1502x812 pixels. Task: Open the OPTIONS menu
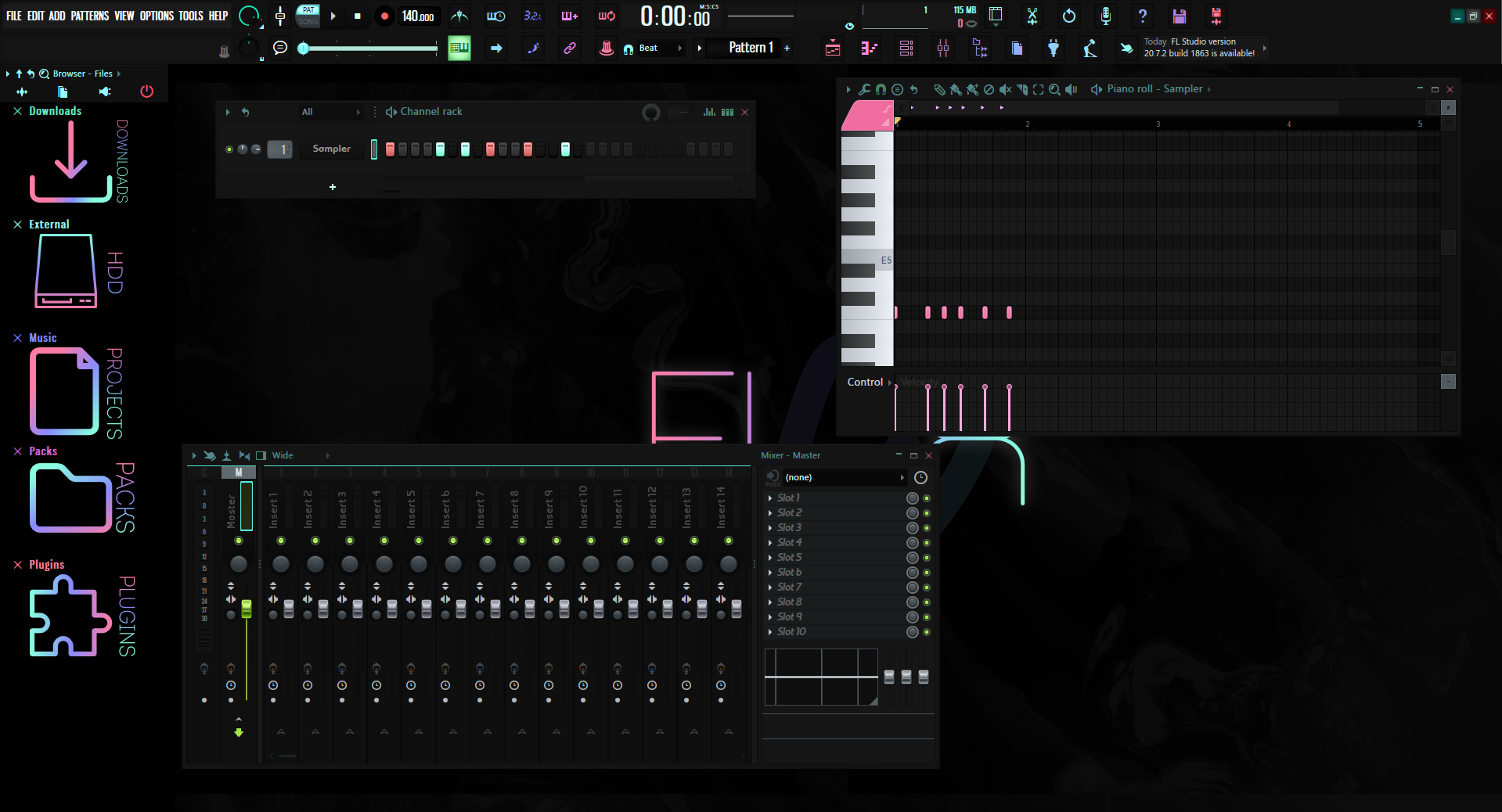point(157,16)
